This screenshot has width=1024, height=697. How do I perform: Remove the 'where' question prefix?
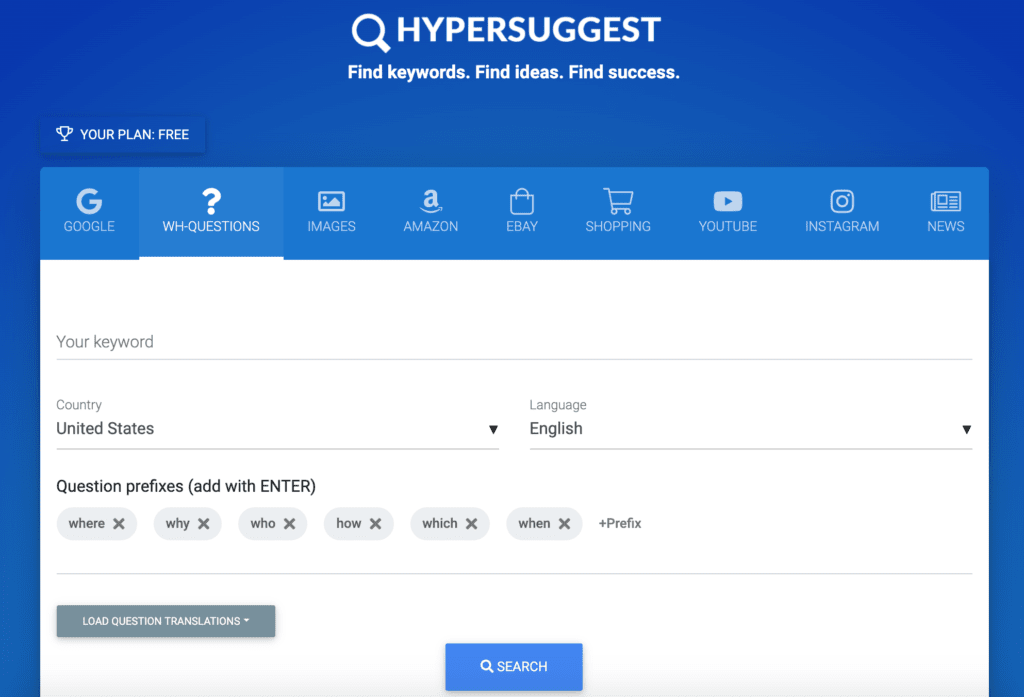point(119,523)
